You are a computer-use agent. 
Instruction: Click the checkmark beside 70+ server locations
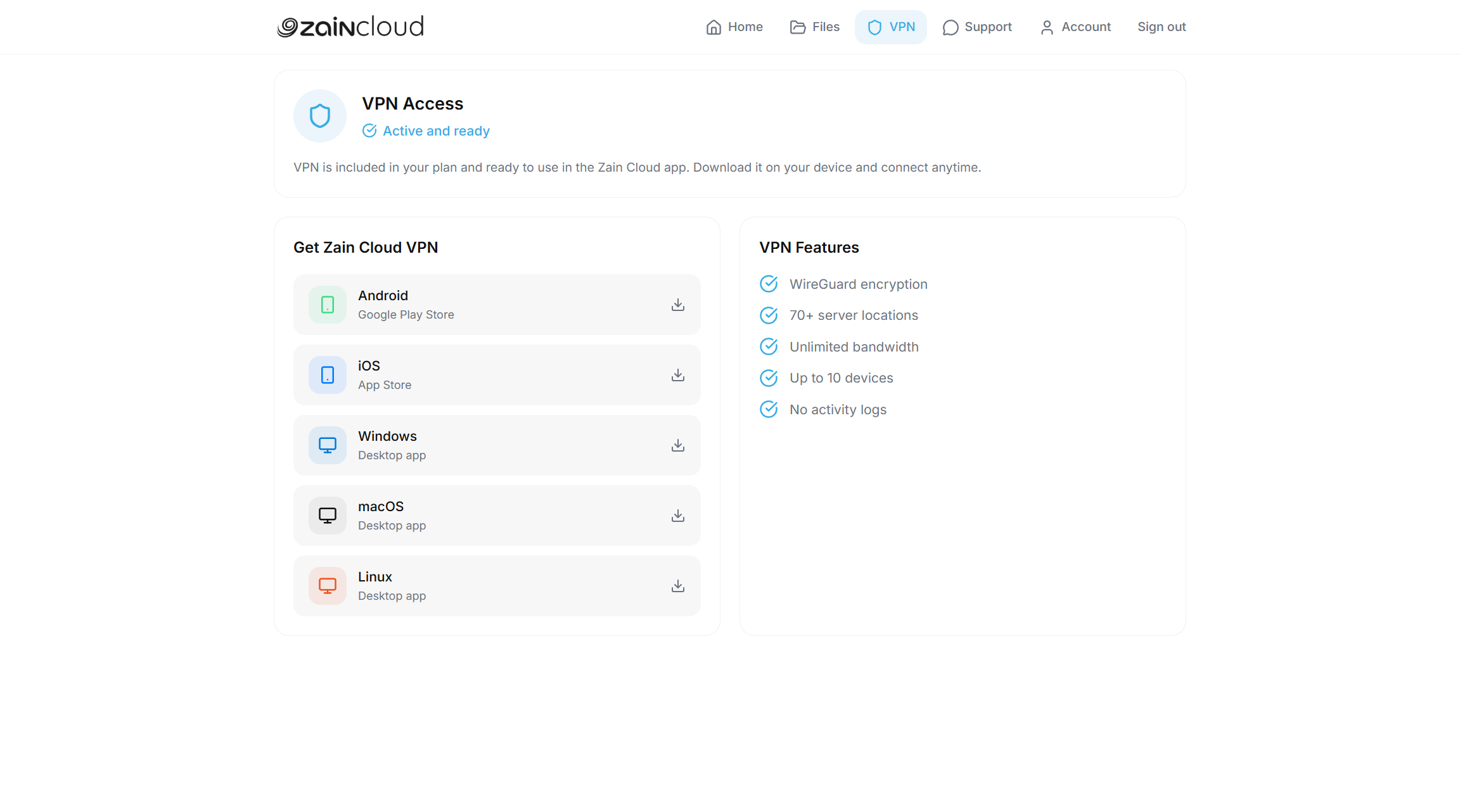[x=769, y=315]
